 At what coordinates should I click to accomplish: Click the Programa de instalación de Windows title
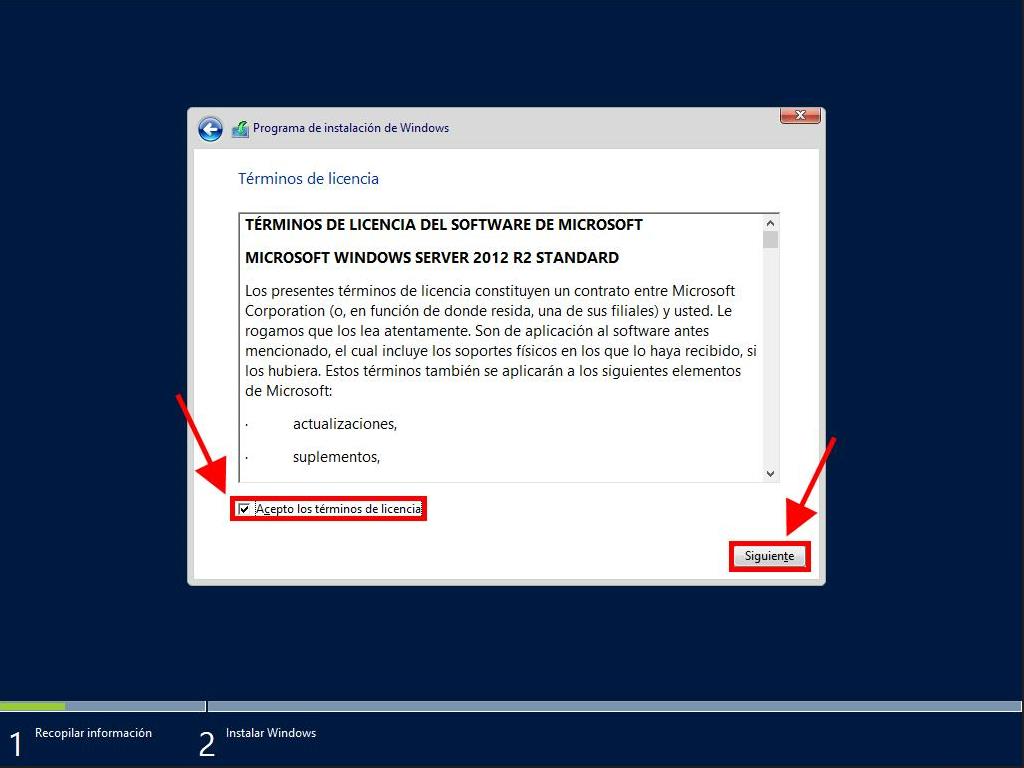click(350, 128)
